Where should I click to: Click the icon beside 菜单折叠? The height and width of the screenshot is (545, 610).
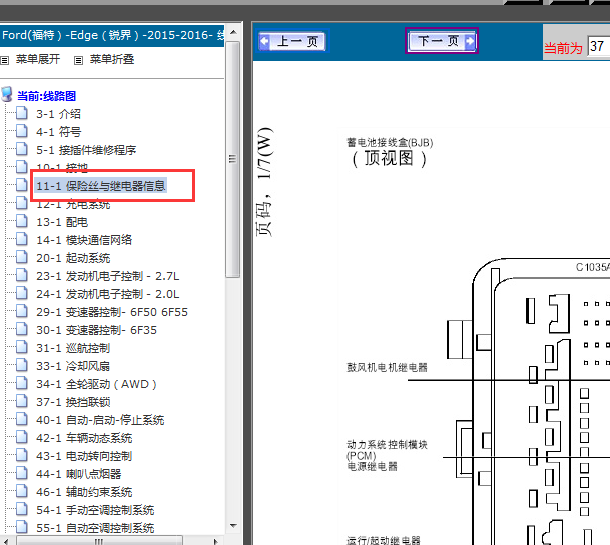pos(79,60)
